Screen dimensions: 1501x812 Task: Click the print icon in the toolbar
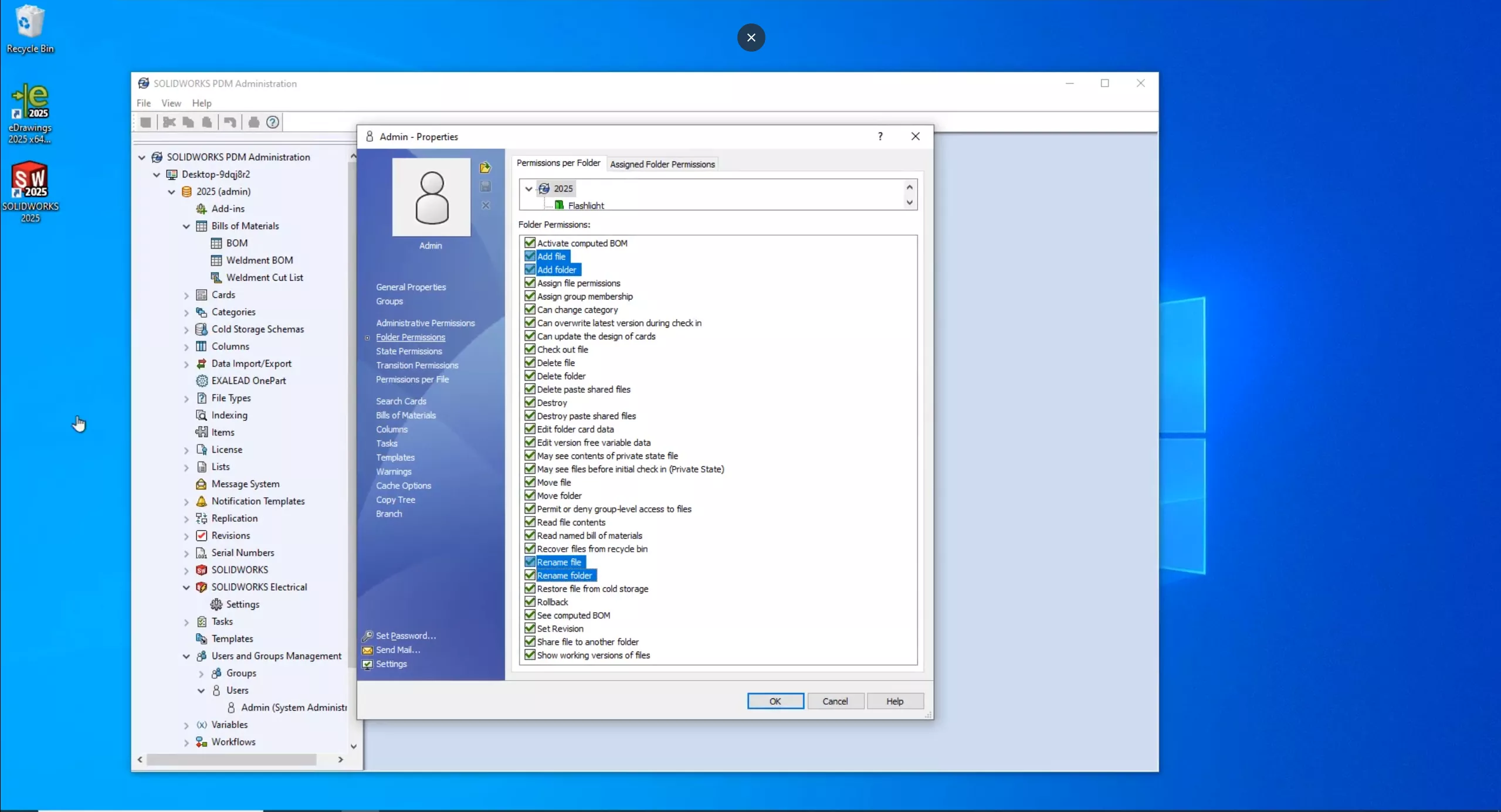pyautogui.click(x=253, y=122)
